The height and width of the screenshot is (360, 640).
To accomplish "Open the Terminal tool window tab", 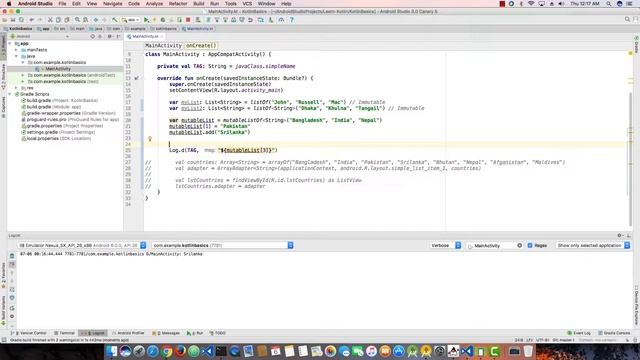I will click(64, 333).
